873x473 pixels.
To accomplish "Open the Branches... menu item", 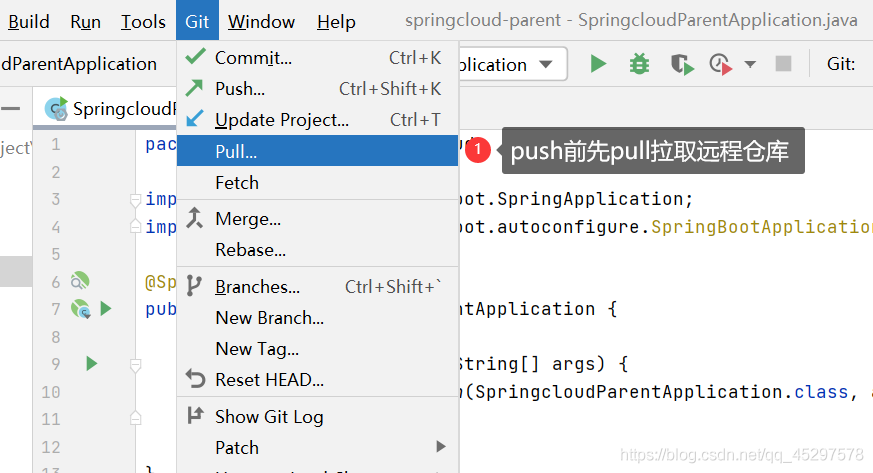I will tap(257, 287).
